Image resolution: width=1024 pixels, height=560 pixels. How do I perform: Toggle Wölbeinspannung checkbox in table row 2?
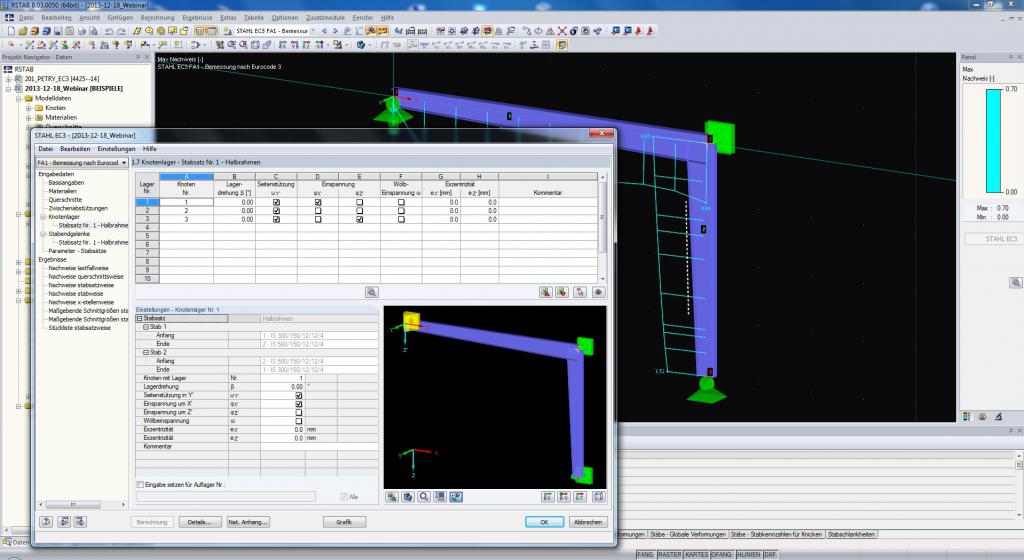coord(401,211)
